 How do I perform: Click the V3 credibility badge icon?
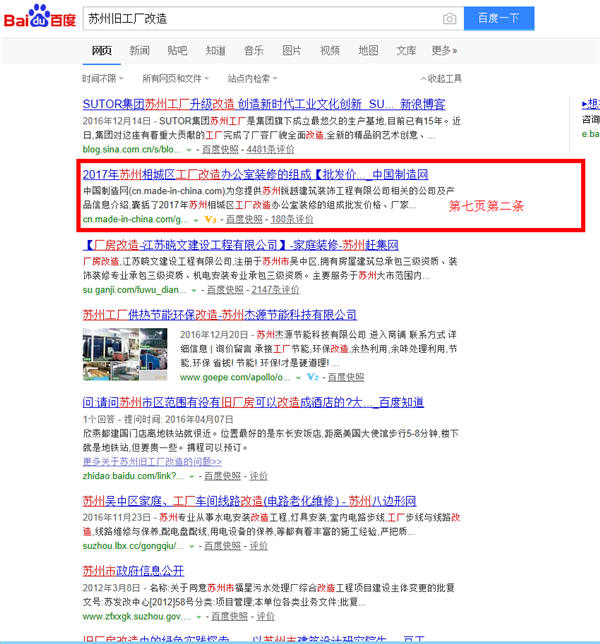coord(211,219)
